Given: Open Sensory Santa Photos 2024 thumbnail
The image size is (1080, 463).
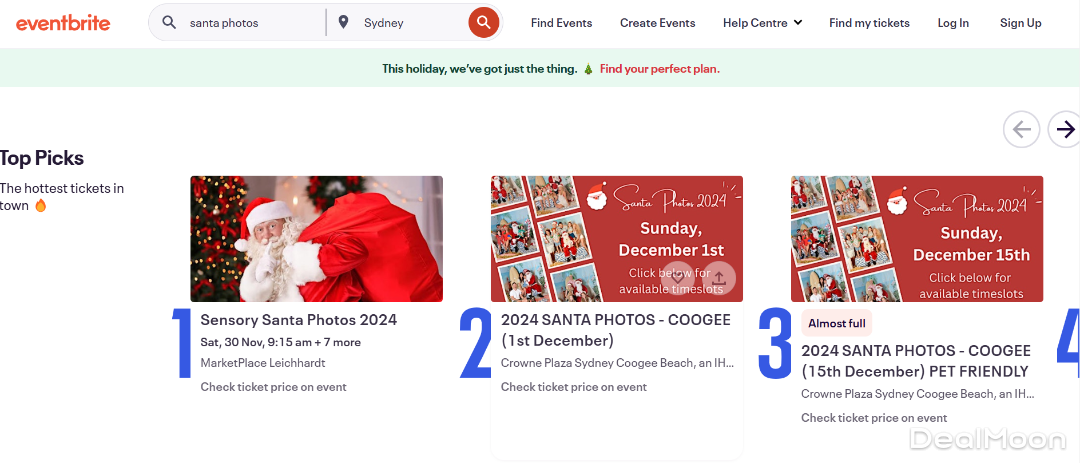Looking at the screenshot, I should coord(316,239).
